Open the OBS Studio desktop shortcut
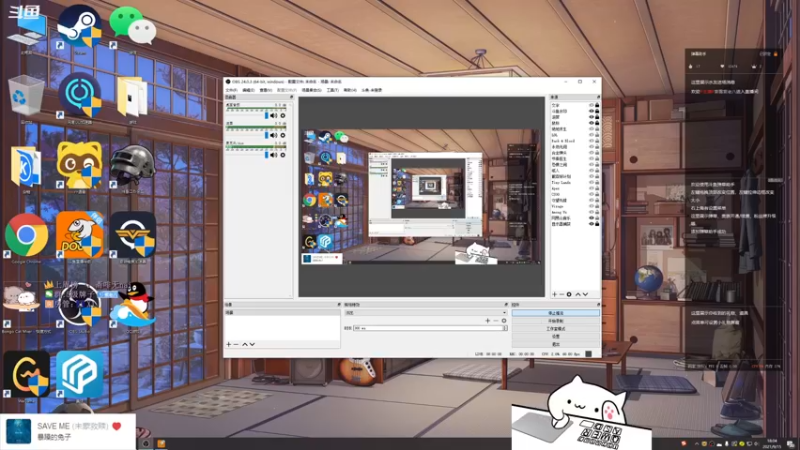The image size is (800, 450). coord(79,307)
